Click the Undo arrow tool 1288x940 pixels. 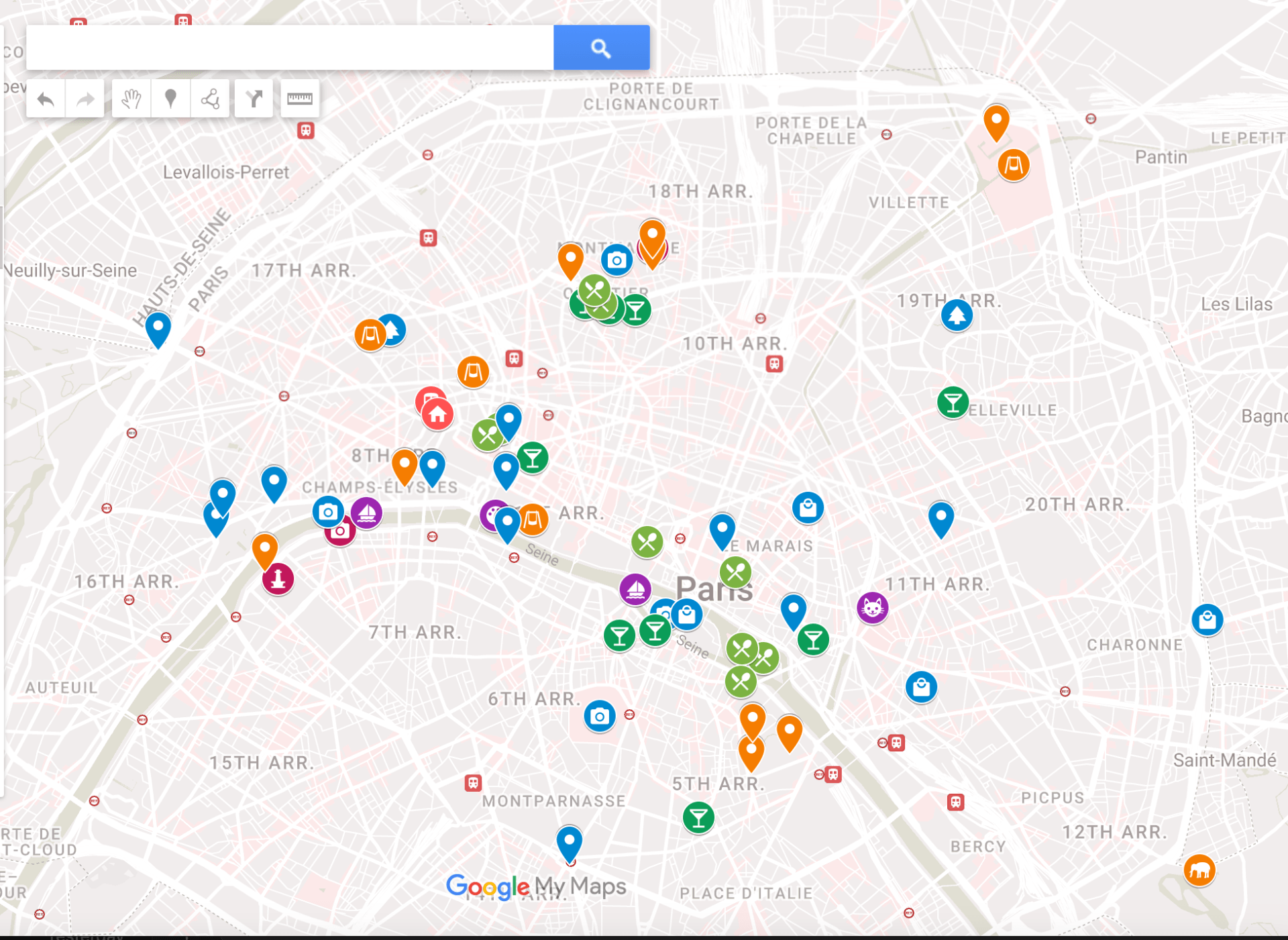tap(46, 99)
